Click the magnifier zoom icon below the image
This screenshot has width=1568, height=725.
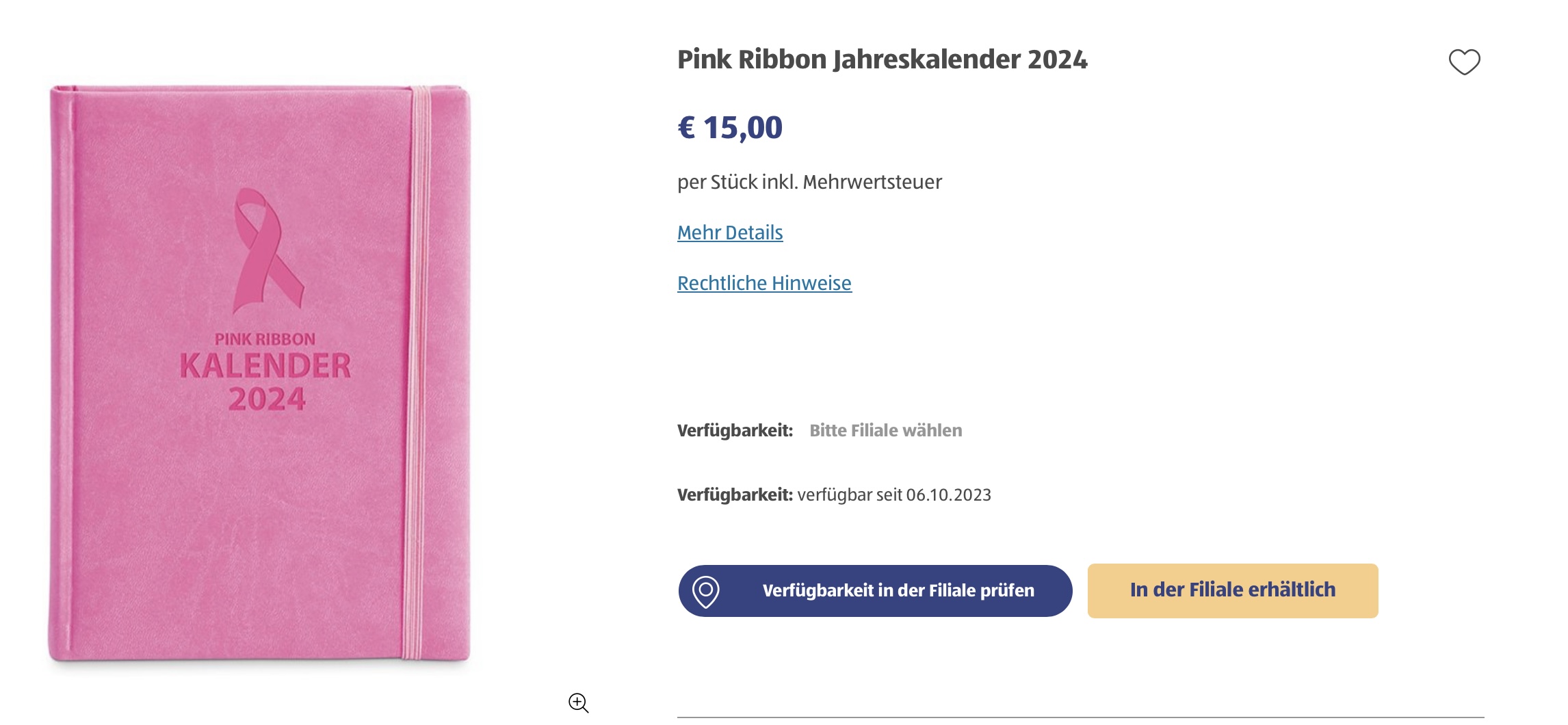click(578, 702)
